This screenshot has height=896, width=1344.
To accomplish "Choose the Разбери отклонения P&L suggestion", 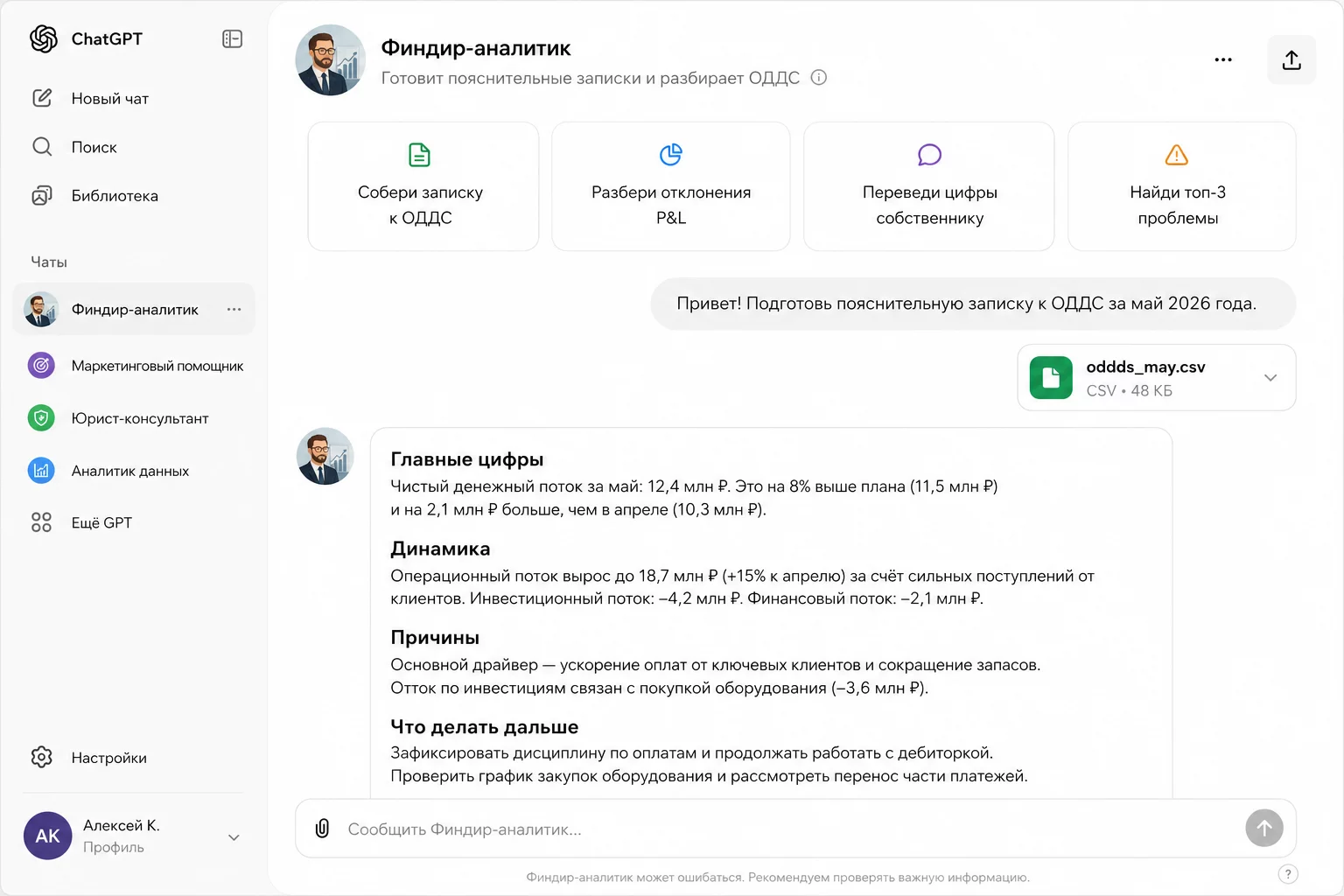I will point(671,186).
